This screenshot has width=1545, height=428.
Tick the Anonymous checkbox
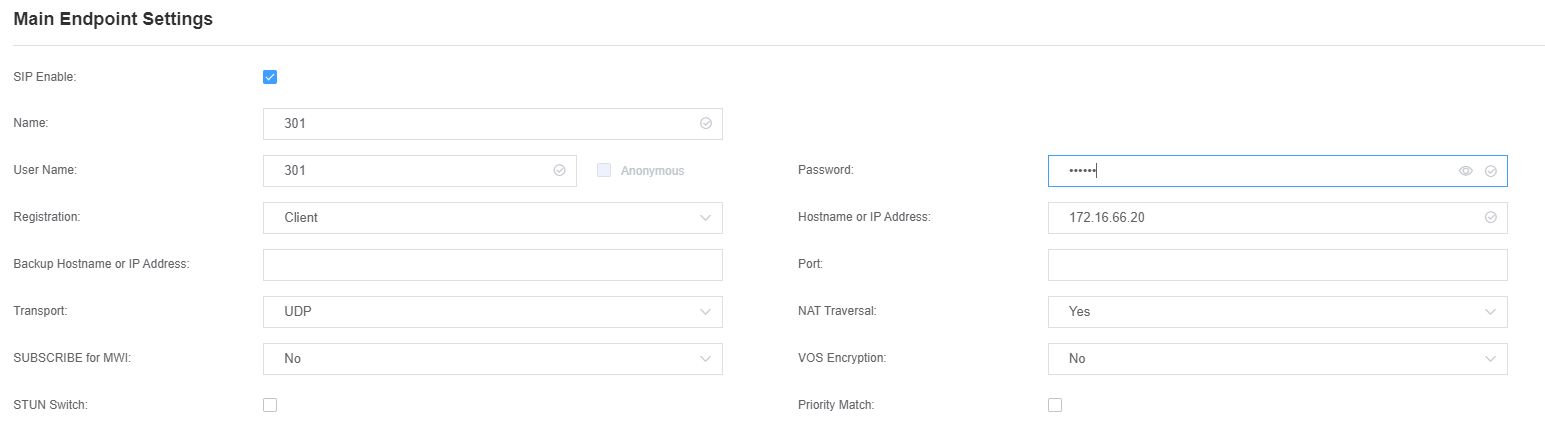[x=604, y=170]
